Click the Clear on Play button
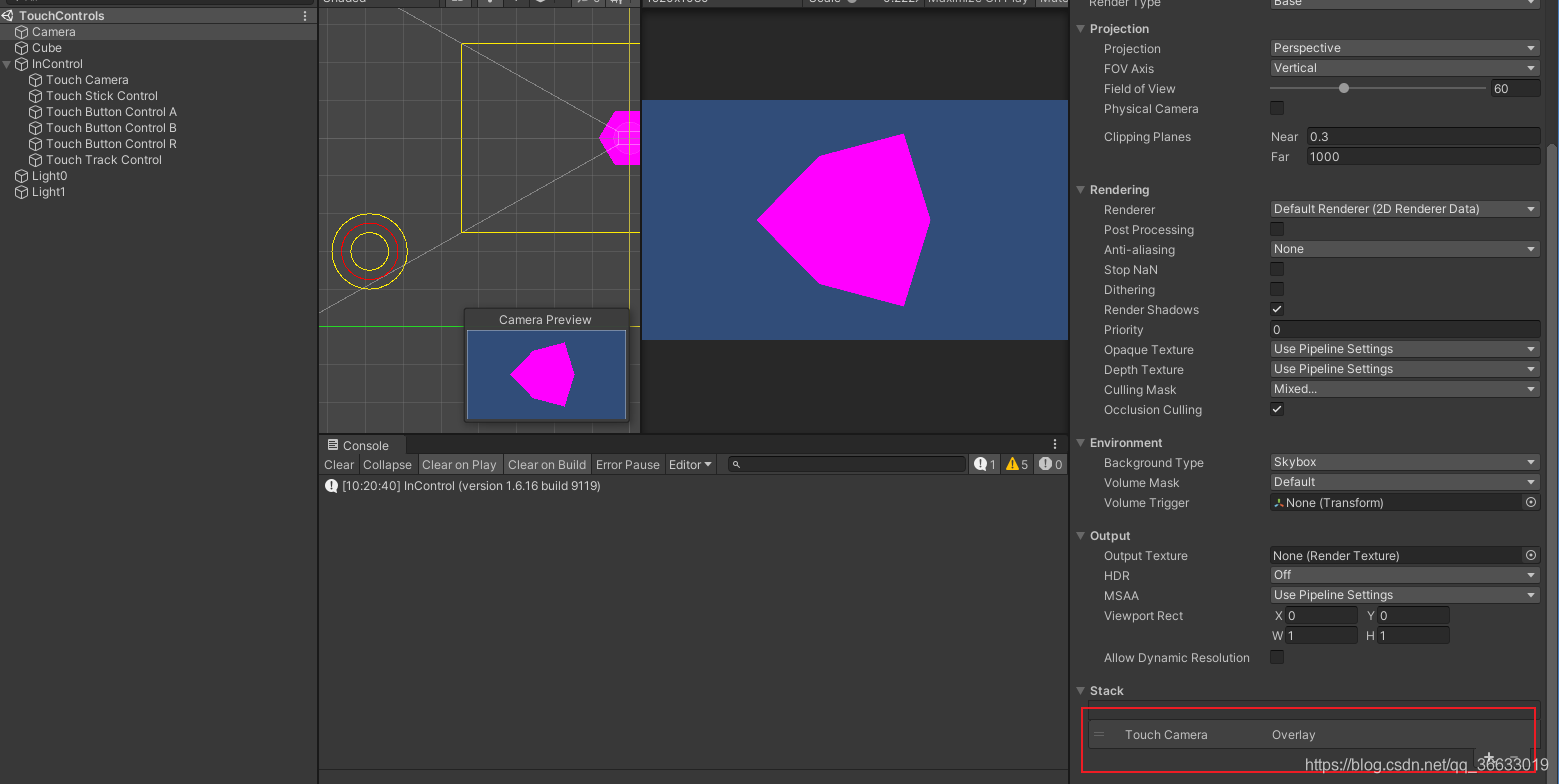The height and width of the screenshot is (784, 1559). tap(459, 463)
